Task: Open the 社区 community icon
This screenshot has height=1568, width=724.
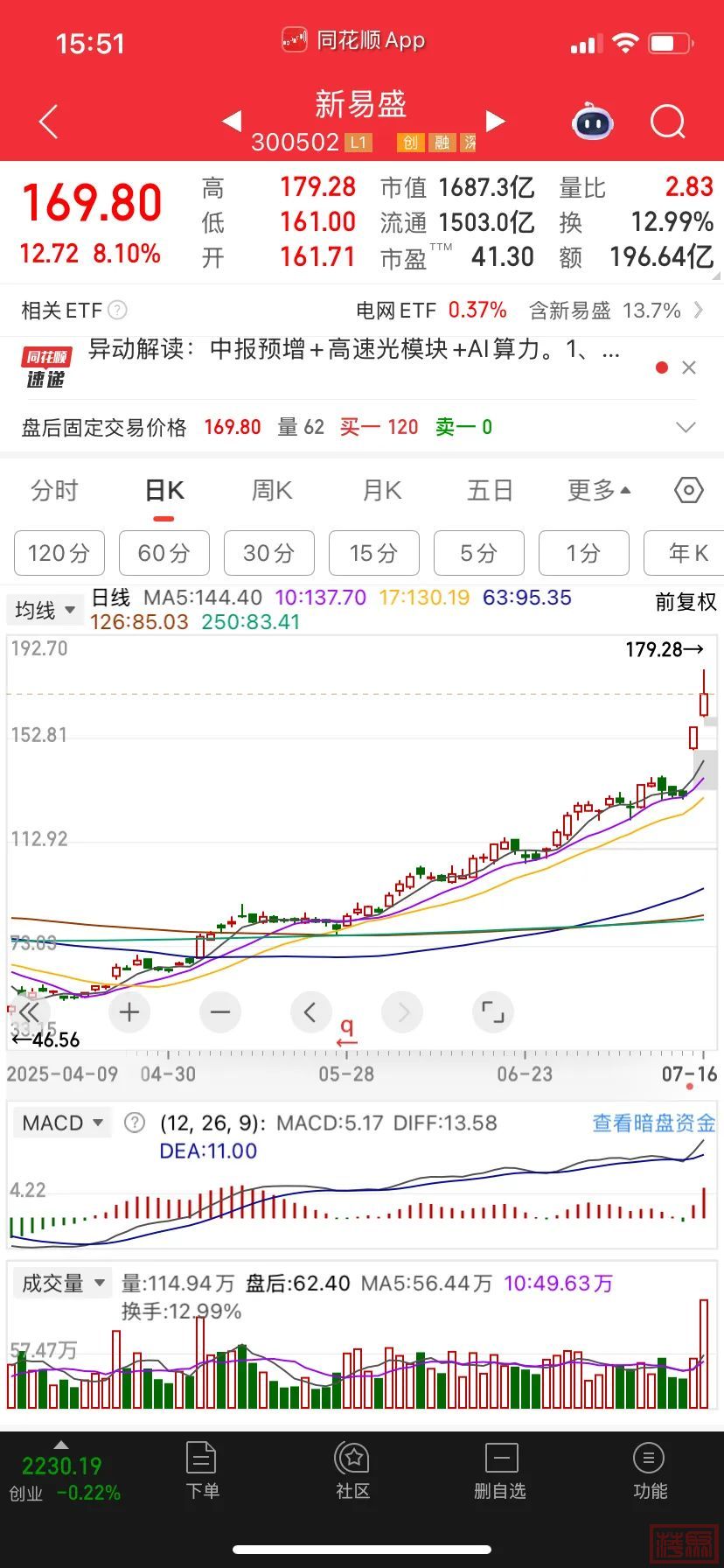Action: click(353, 1471)
